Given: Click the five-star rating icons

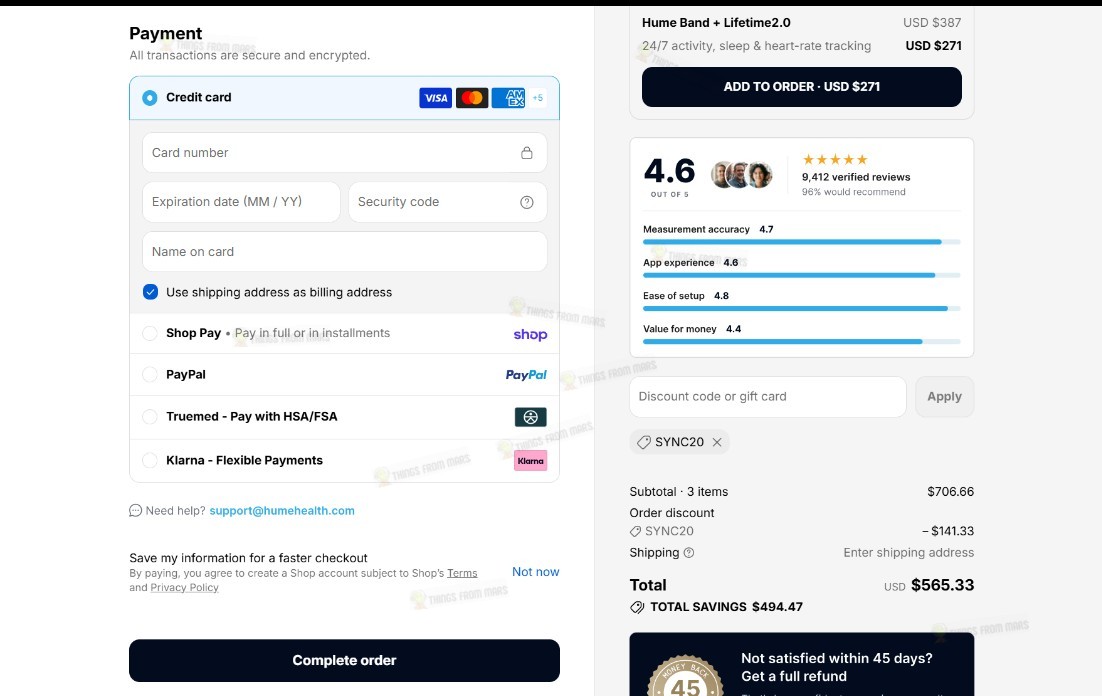Looking at the screenshot, I should tap(835, 160).
